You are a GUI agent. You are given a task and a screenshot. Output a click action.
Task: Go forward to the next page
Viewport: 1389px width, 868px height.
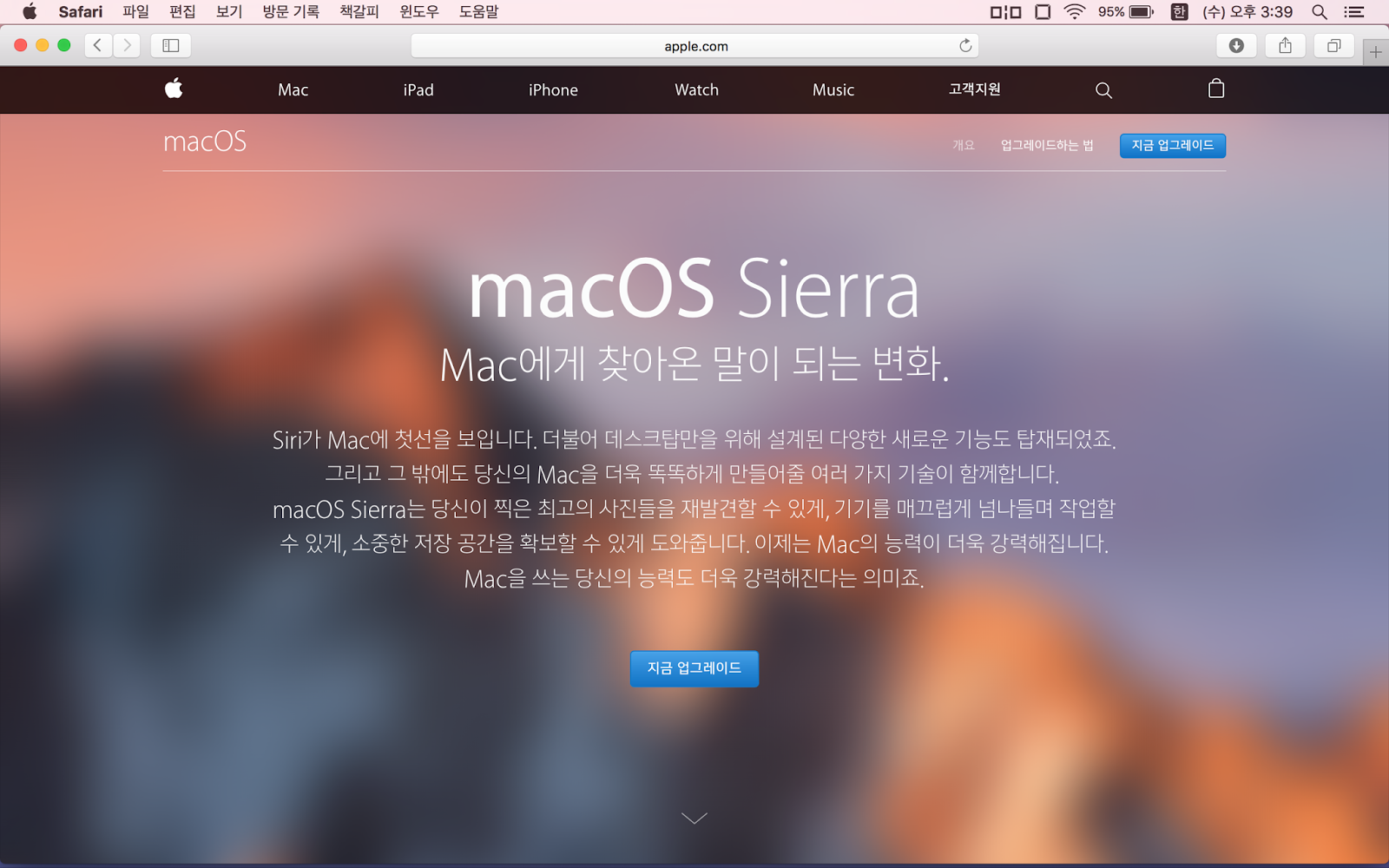click(127, 45)
